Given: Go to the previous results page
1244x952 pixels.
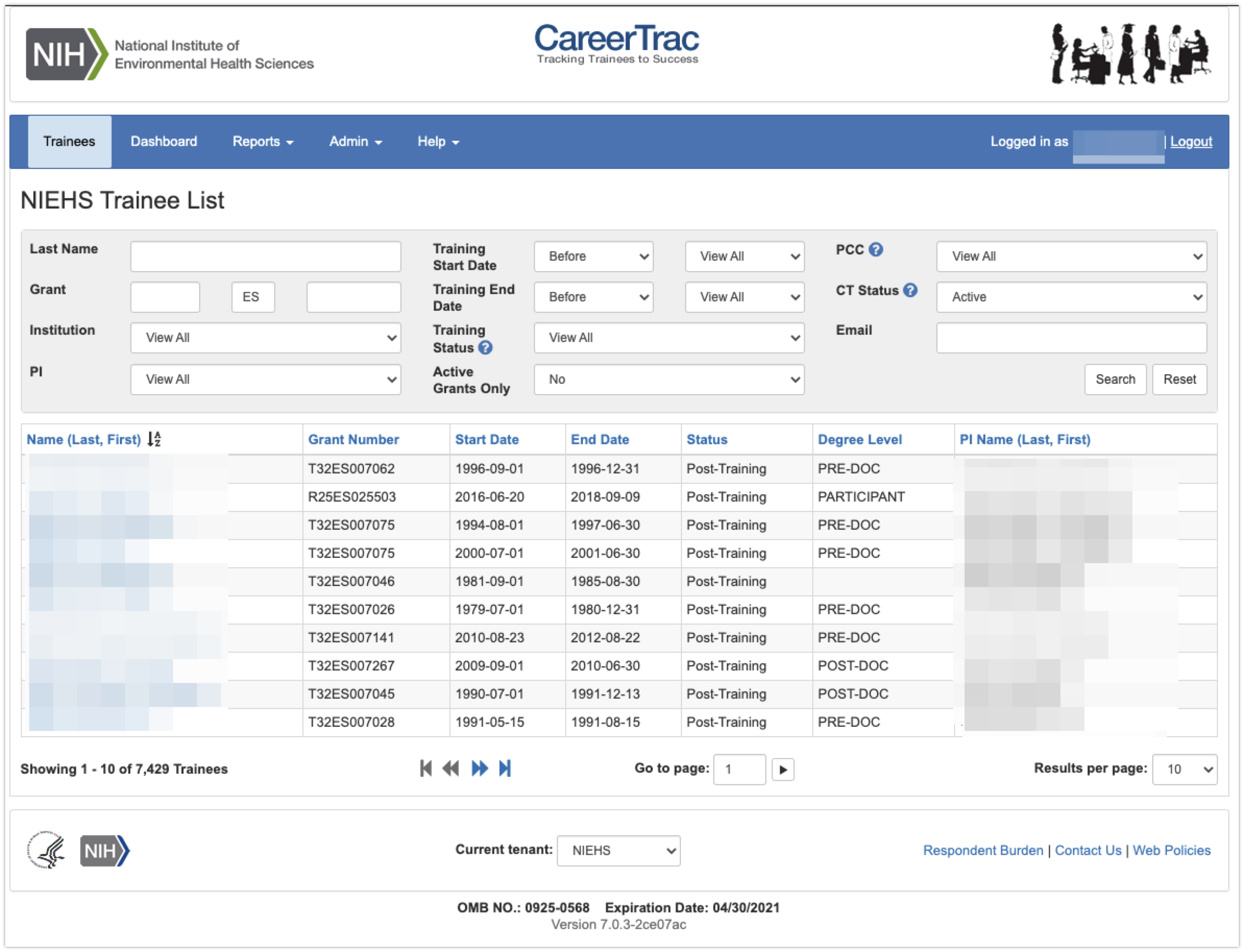Looking at the screenshot, I should click(451, 768).
